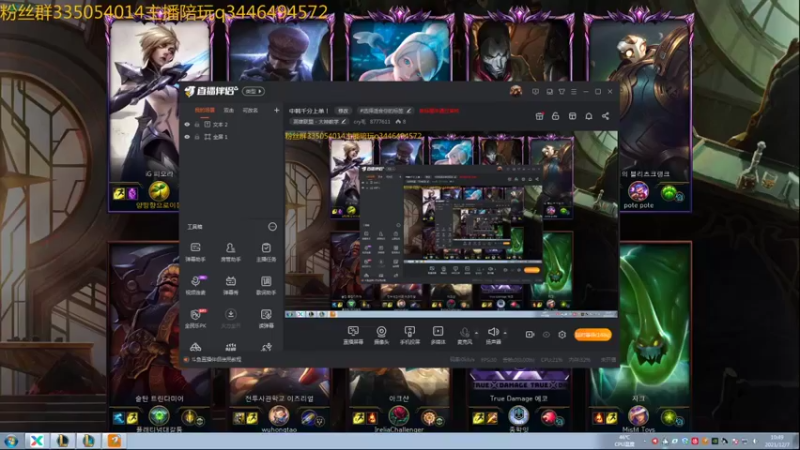
Task: Open the 主播任务 tool
Action: tap(266, 252)
